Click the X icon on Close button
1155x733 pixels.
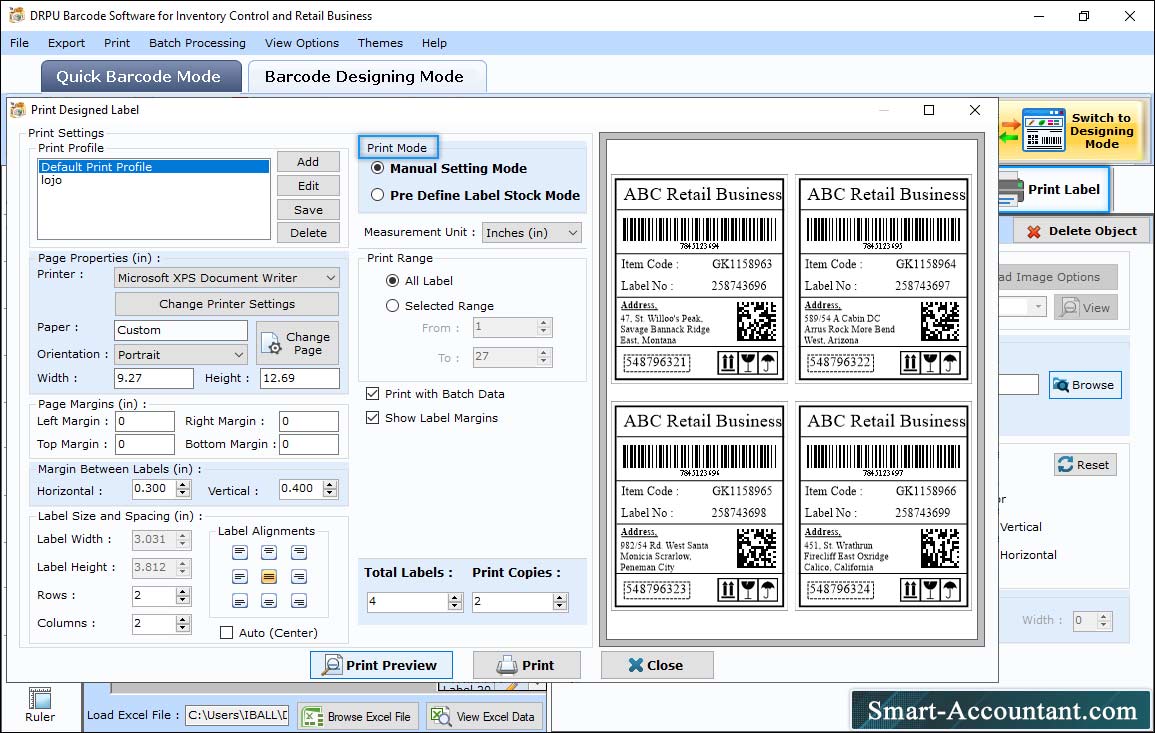(x=636, y=665)
